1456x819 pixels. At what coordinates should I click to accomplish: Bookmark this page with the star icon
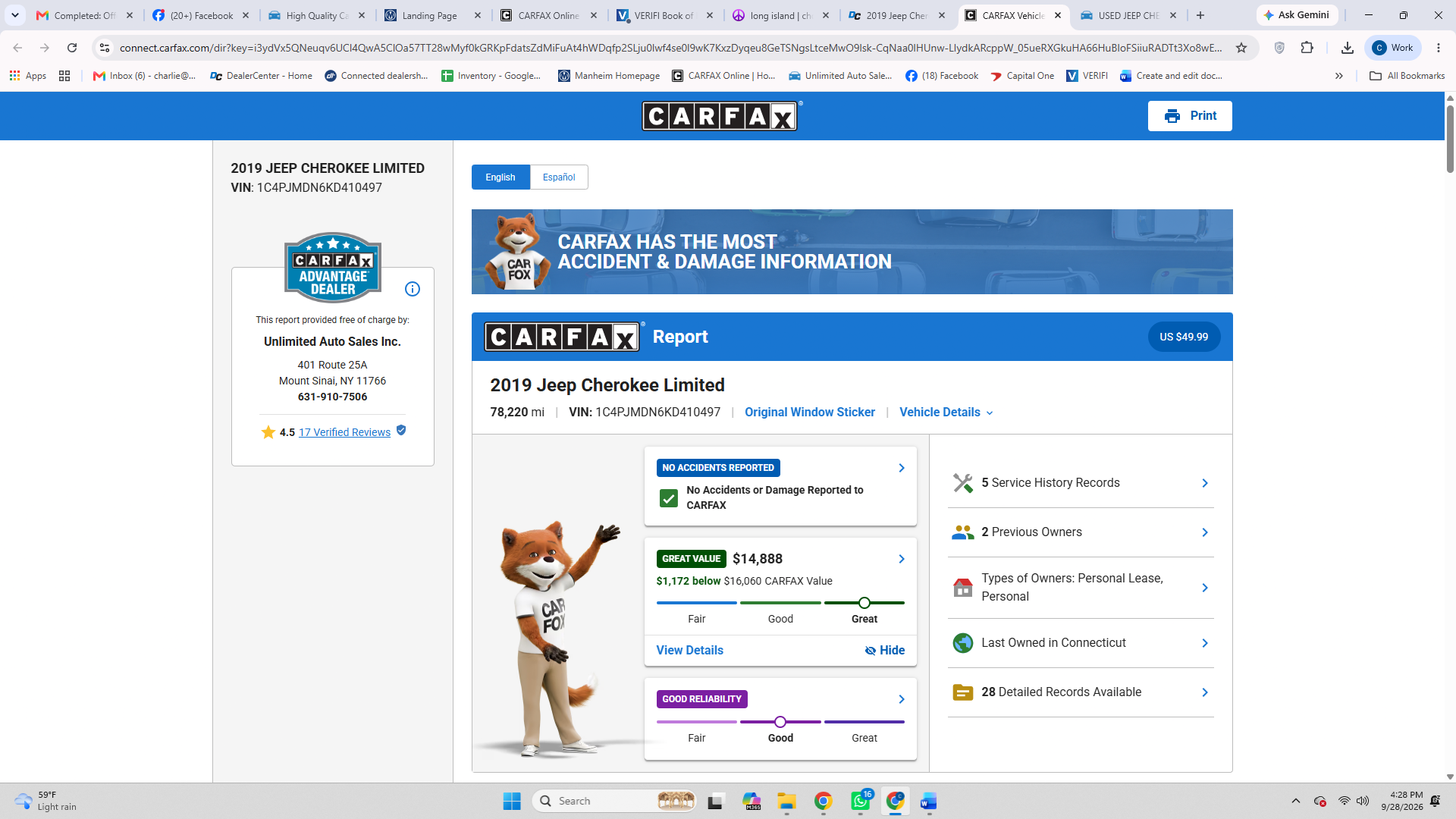1241,48
